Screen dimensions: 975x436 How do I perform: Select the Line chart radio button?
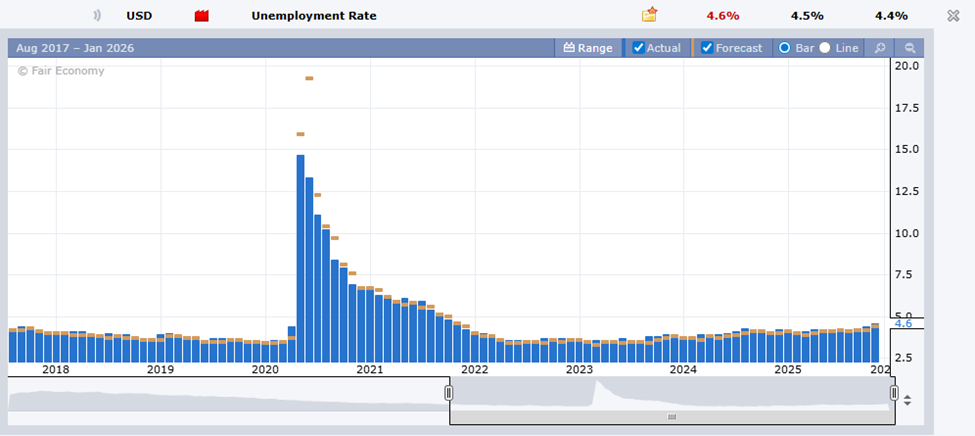pyautogui.click(x=825, y=48)
